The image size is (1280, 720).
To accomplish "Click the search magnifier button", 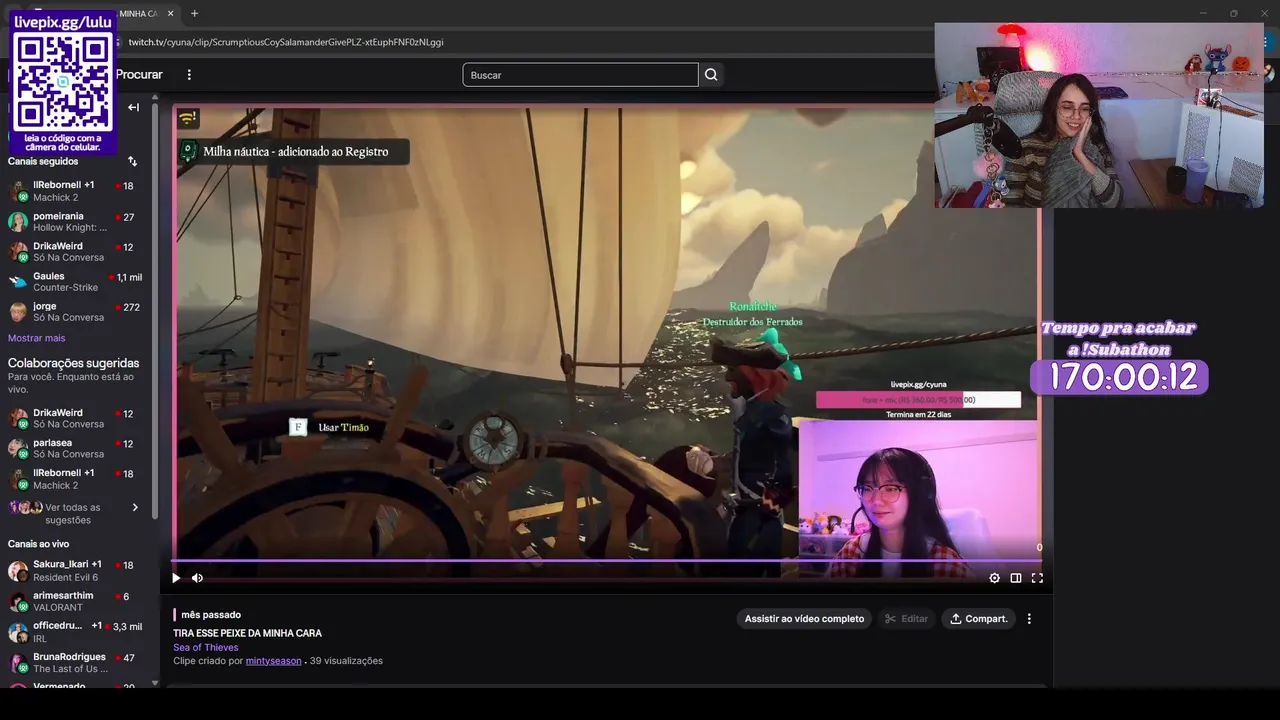I will 711,75.
